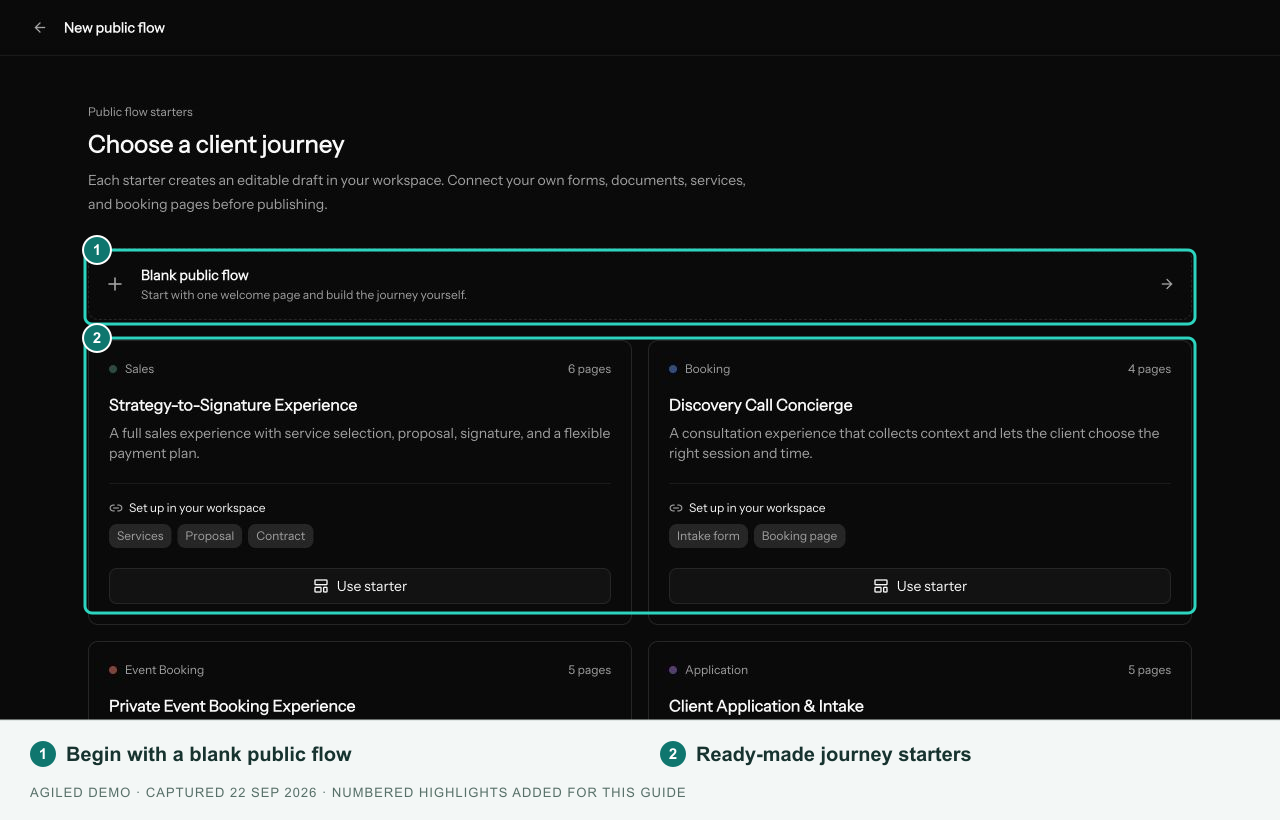
Task: Go back using the top-left arrow icon
Action: point(40,28)
